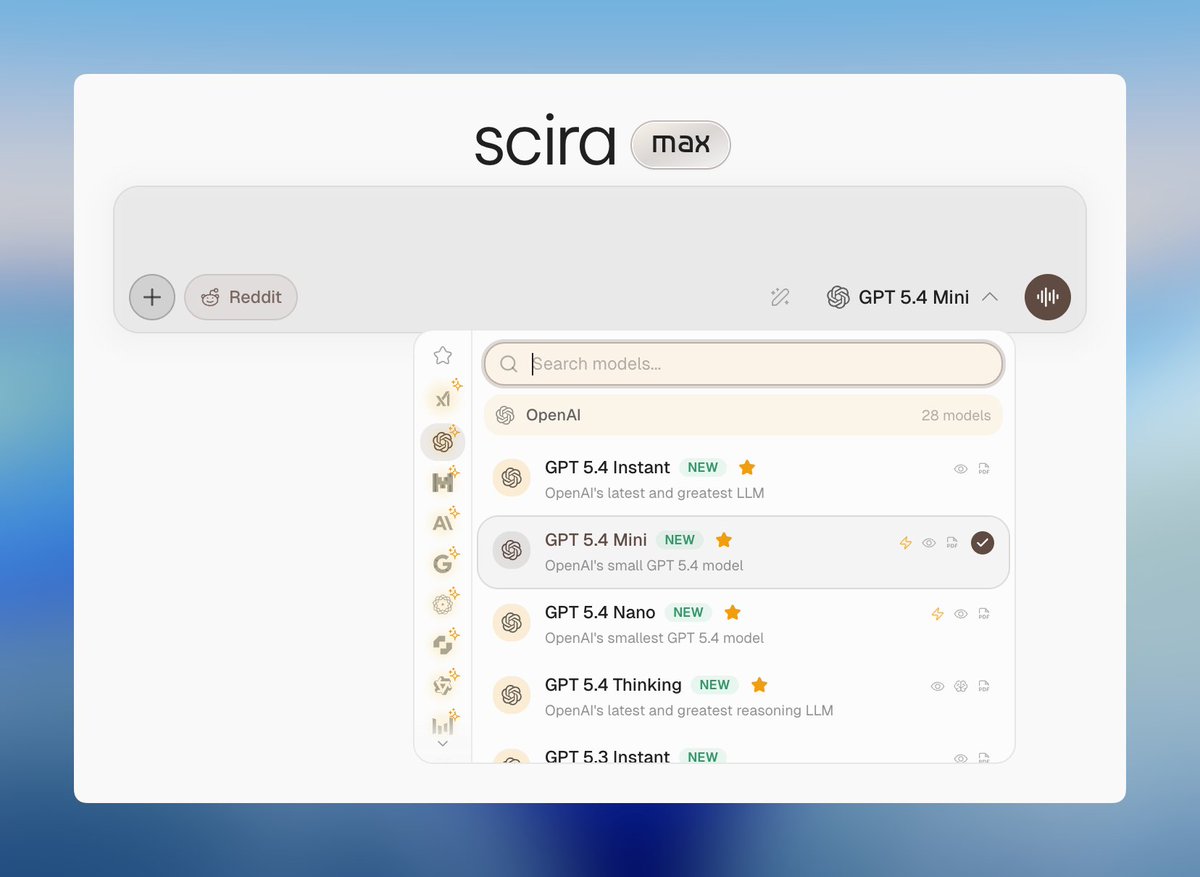
Task: Click the max plan badge
Action: tap(681, 145)
